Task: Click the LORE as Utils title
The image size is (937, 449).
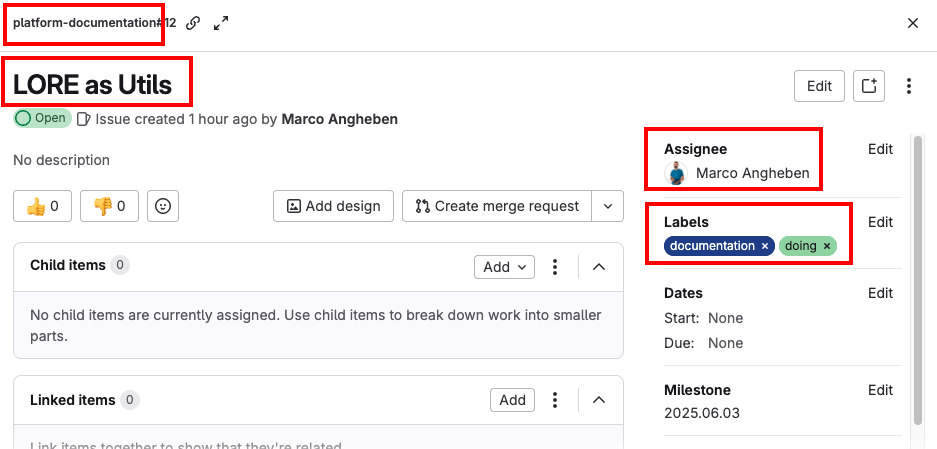Action: tap(93, 86)
